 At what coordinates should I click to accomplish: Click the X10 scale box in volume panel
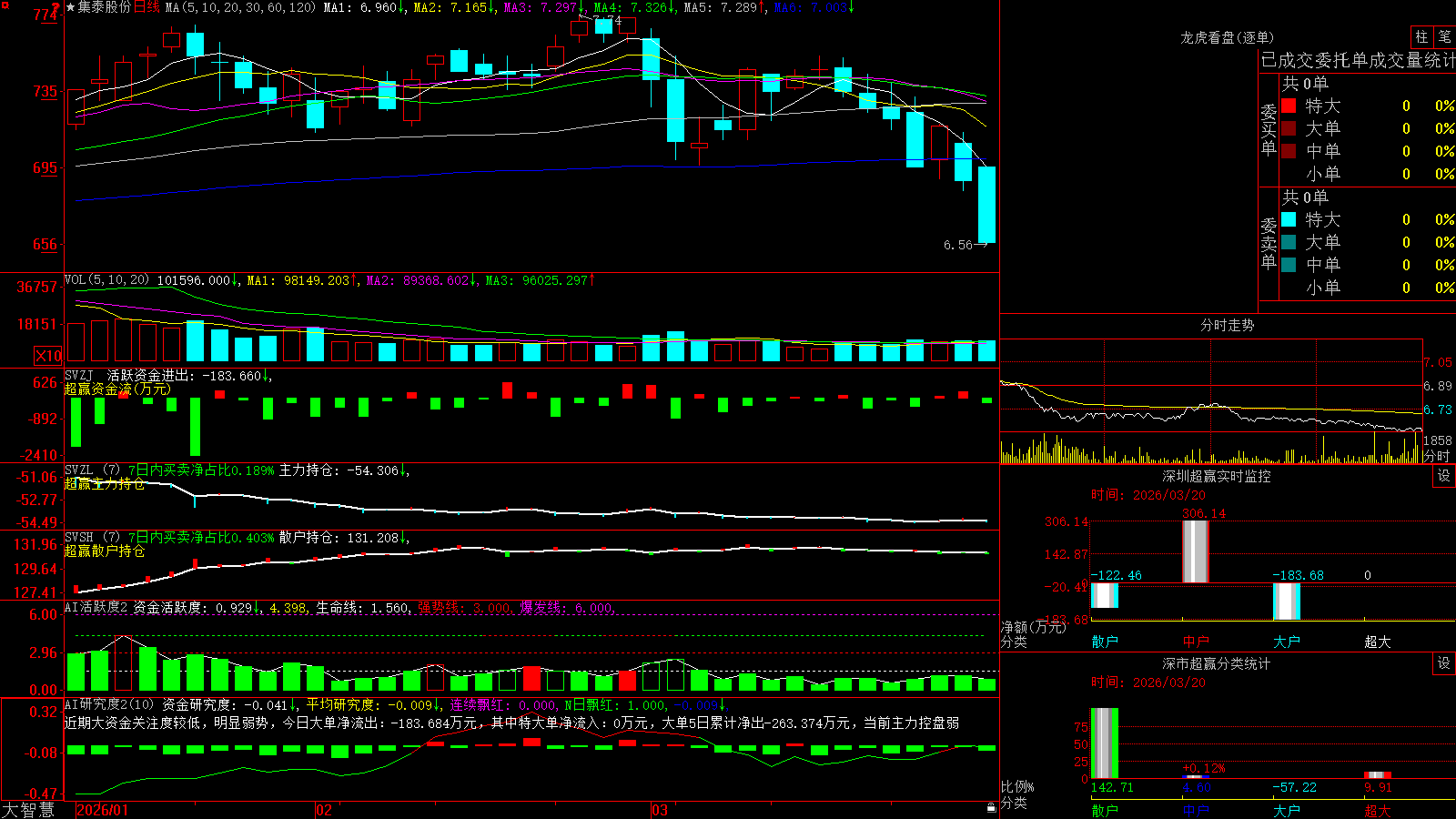[x=48, y=356]
